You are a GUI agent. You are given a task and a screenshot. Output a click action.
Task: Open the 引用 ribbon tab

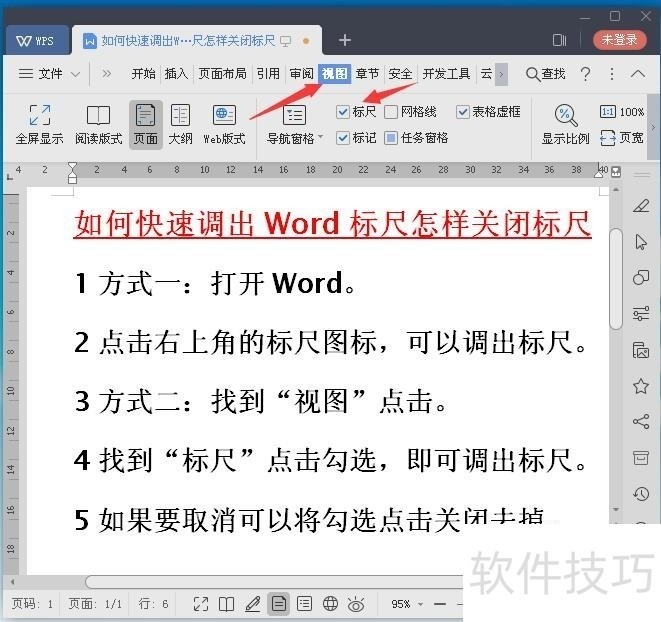coord(268,74)
